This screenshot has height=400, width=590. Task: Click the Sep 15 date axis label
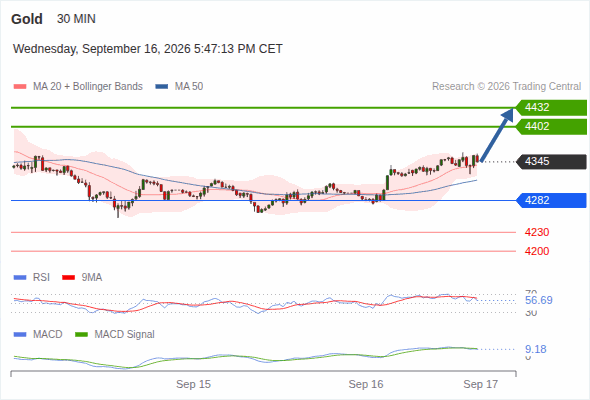click(193, 384)
